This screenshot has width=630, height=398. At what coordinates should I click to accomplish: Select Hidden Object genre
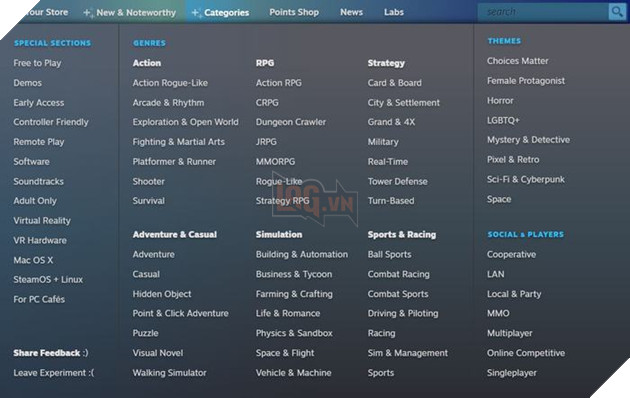[x=162, y=294]
